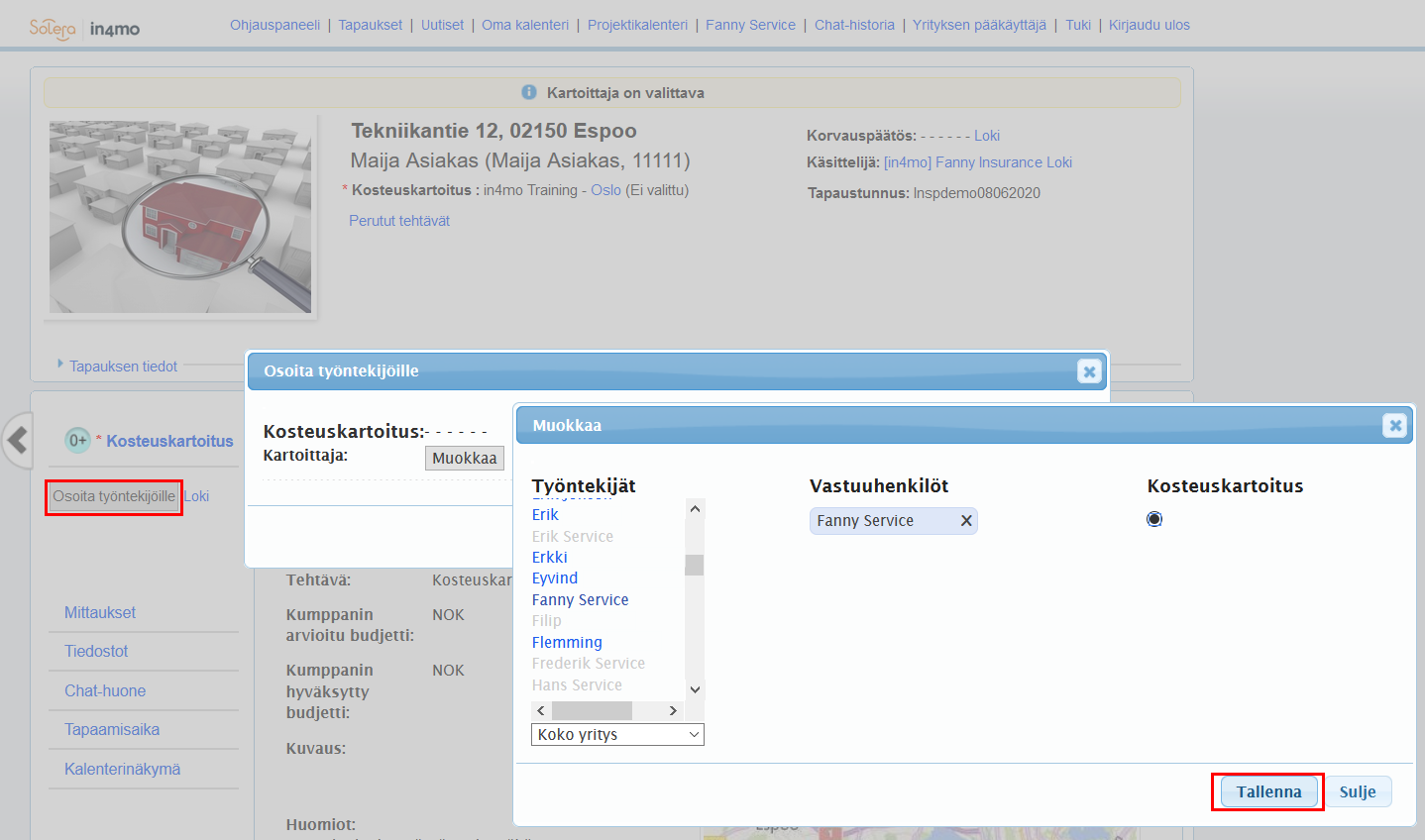Image resolution: width=1425 pixels, height=840 pixels.
Task: Click the Solera in4mo logo
Action: [84, 28]
